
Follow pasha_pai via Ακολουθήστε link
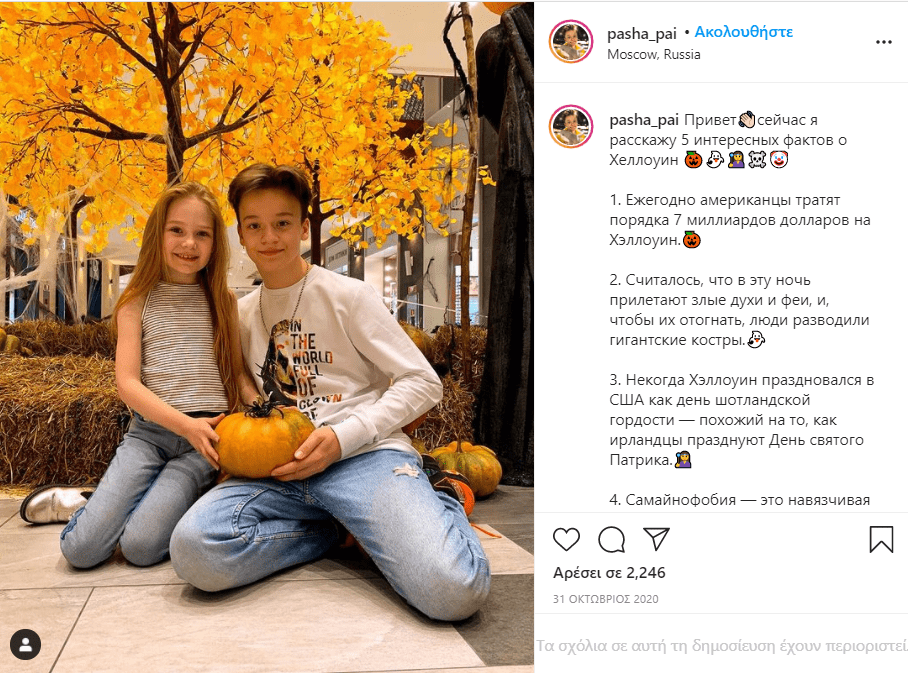[744, 32]
